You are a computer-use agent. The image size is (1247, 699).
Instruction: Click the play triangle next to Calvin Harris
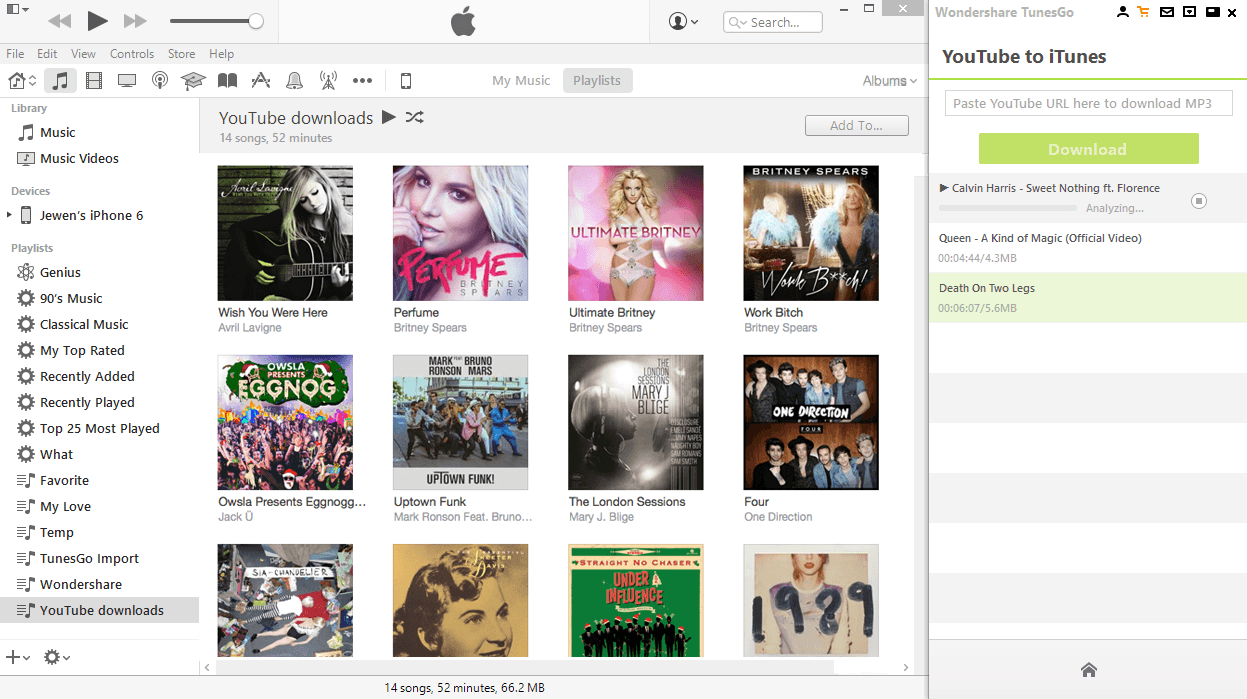pos(944,188)
